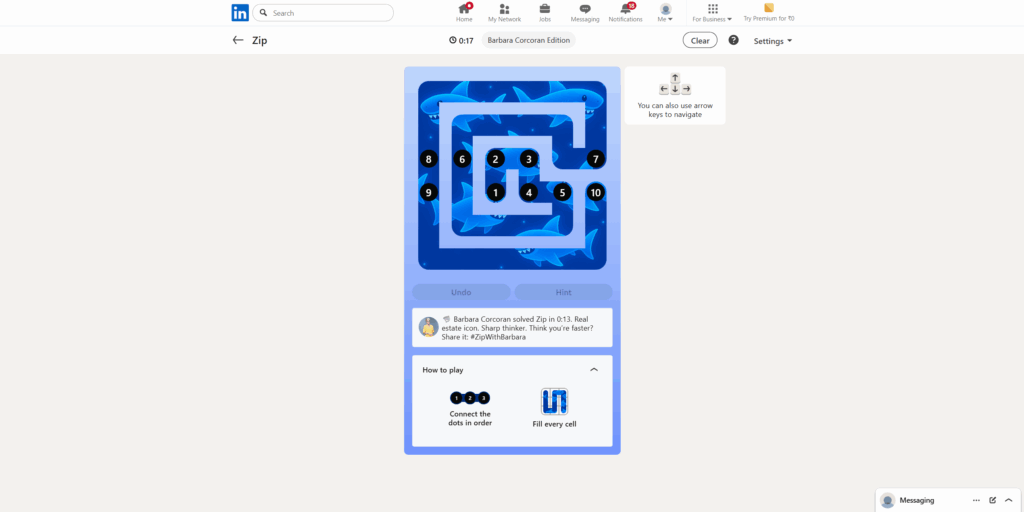
Task: Click dot number 4 on the grid
Action: pyautogui.click(x=529, y=193)
